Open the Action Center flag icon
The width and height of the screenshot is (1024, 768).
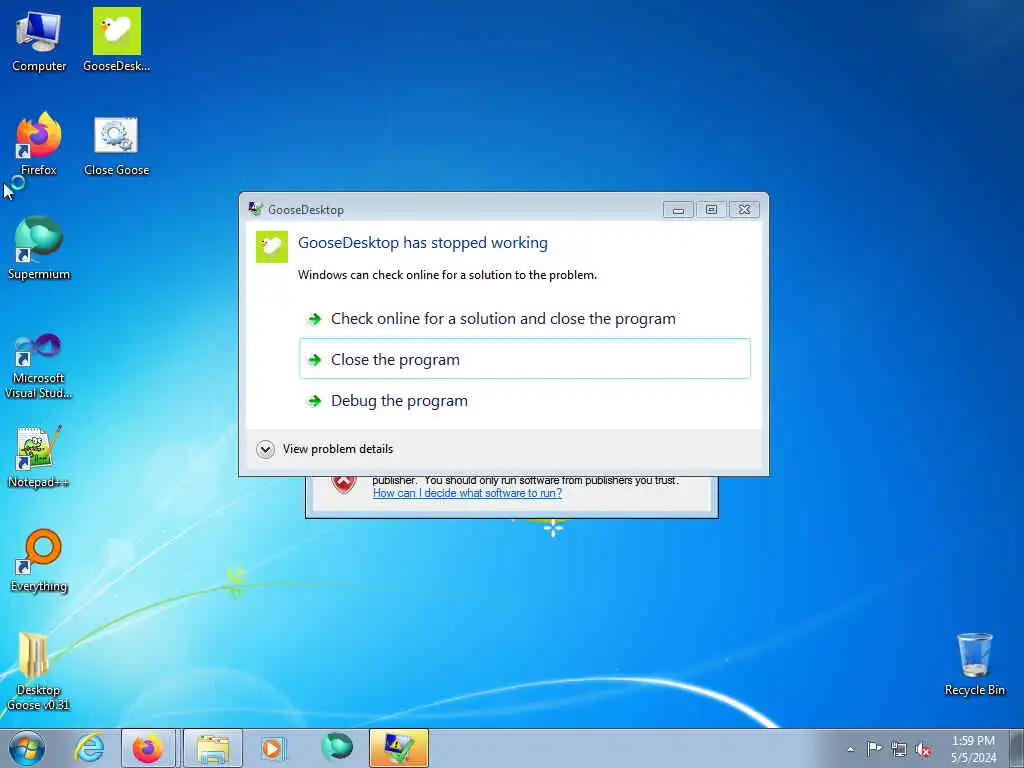tap(874, 748)
